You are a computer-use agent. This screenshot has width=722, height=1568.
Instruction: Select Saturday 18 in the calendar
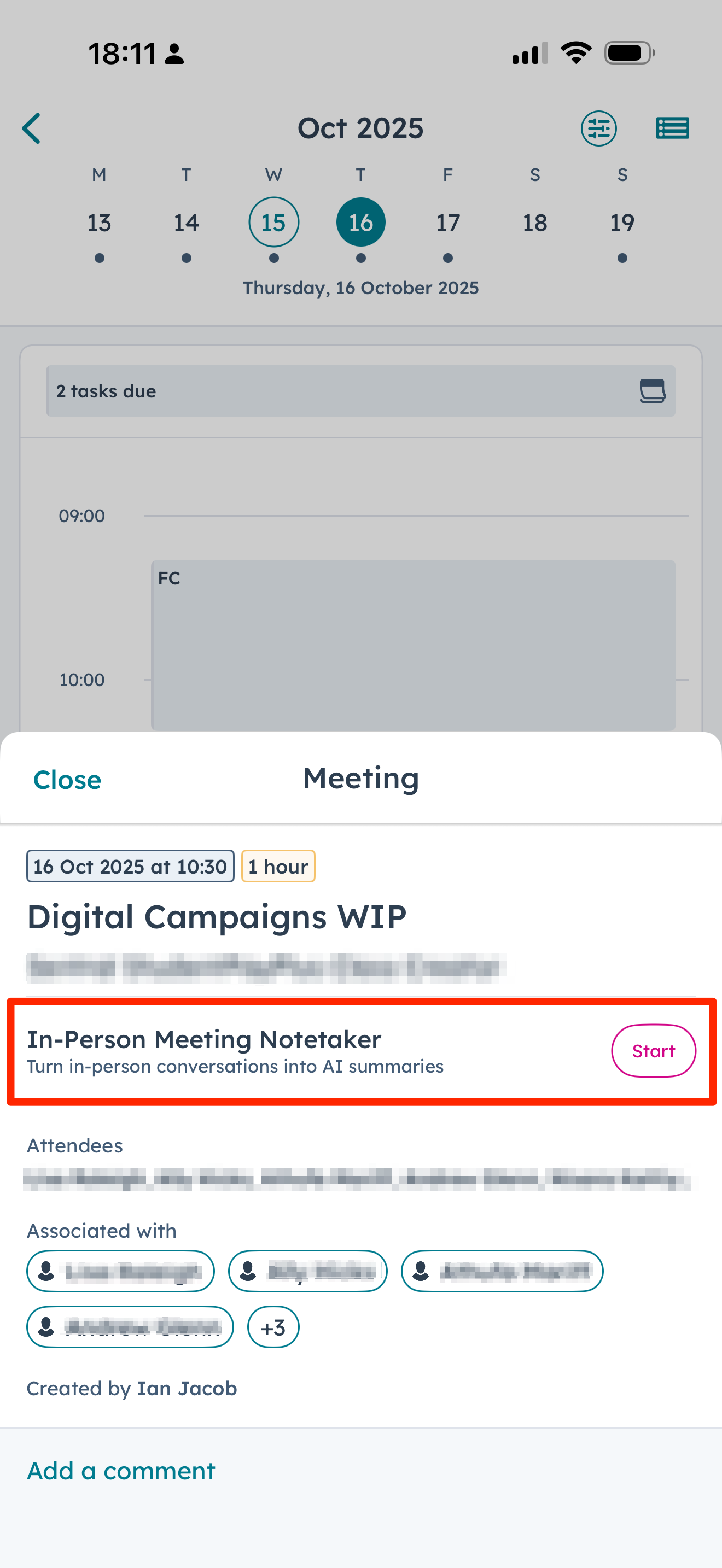point(535,223)
